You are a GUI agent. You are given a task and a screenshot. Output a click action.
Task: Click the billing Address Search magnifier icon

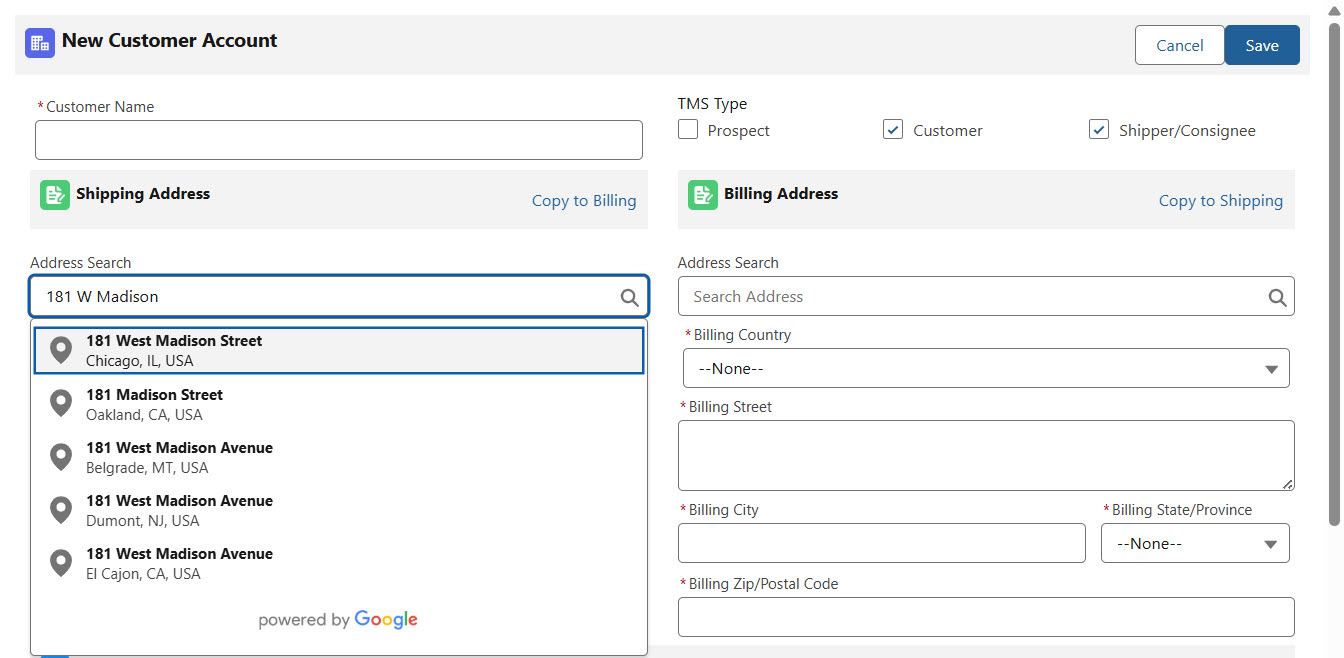pyautogui.click(x=1277, y=297)
